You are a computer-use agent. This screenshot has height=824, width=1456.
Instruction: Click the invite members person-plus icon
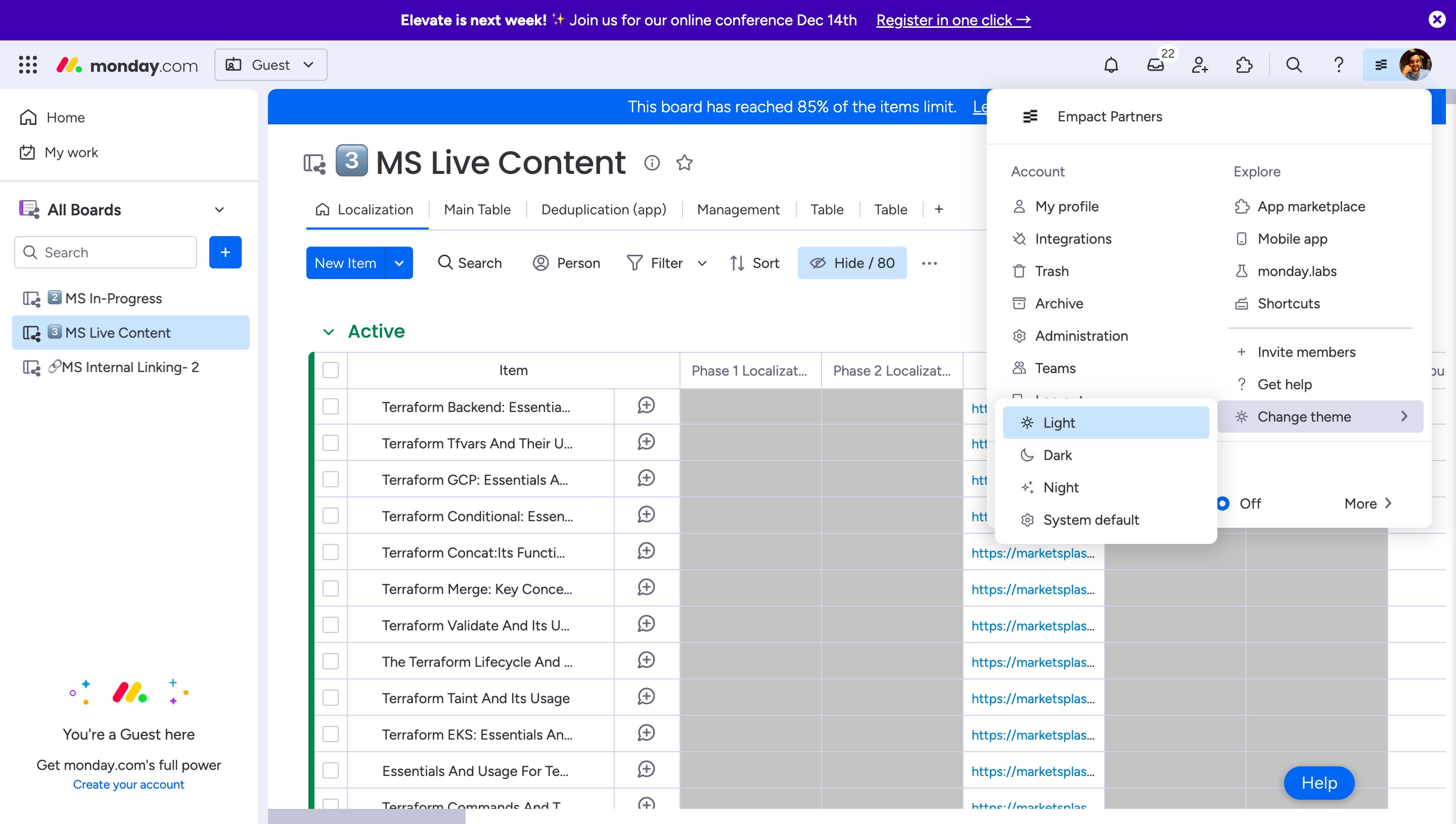click(1199, 65)
